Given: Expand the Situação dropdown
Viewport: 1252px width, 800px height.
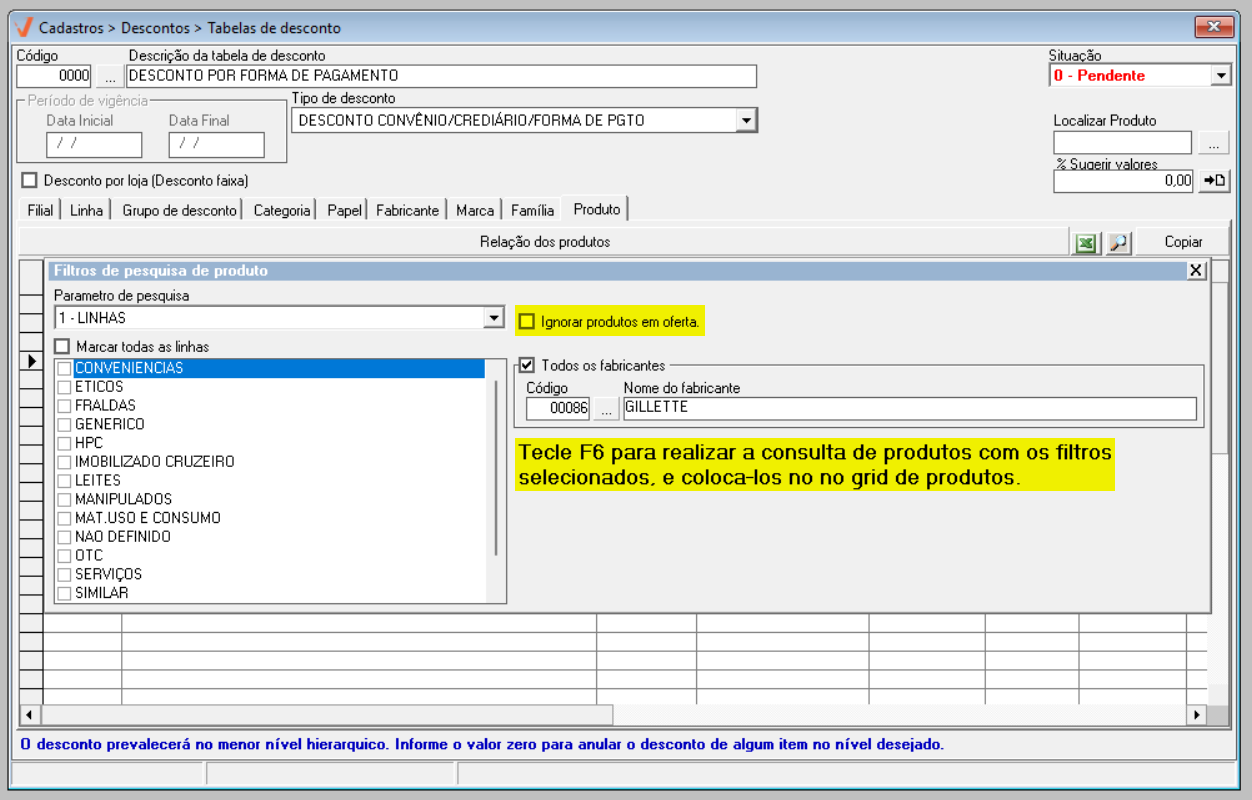Looking at the screenshot, I should (1220, 76).
